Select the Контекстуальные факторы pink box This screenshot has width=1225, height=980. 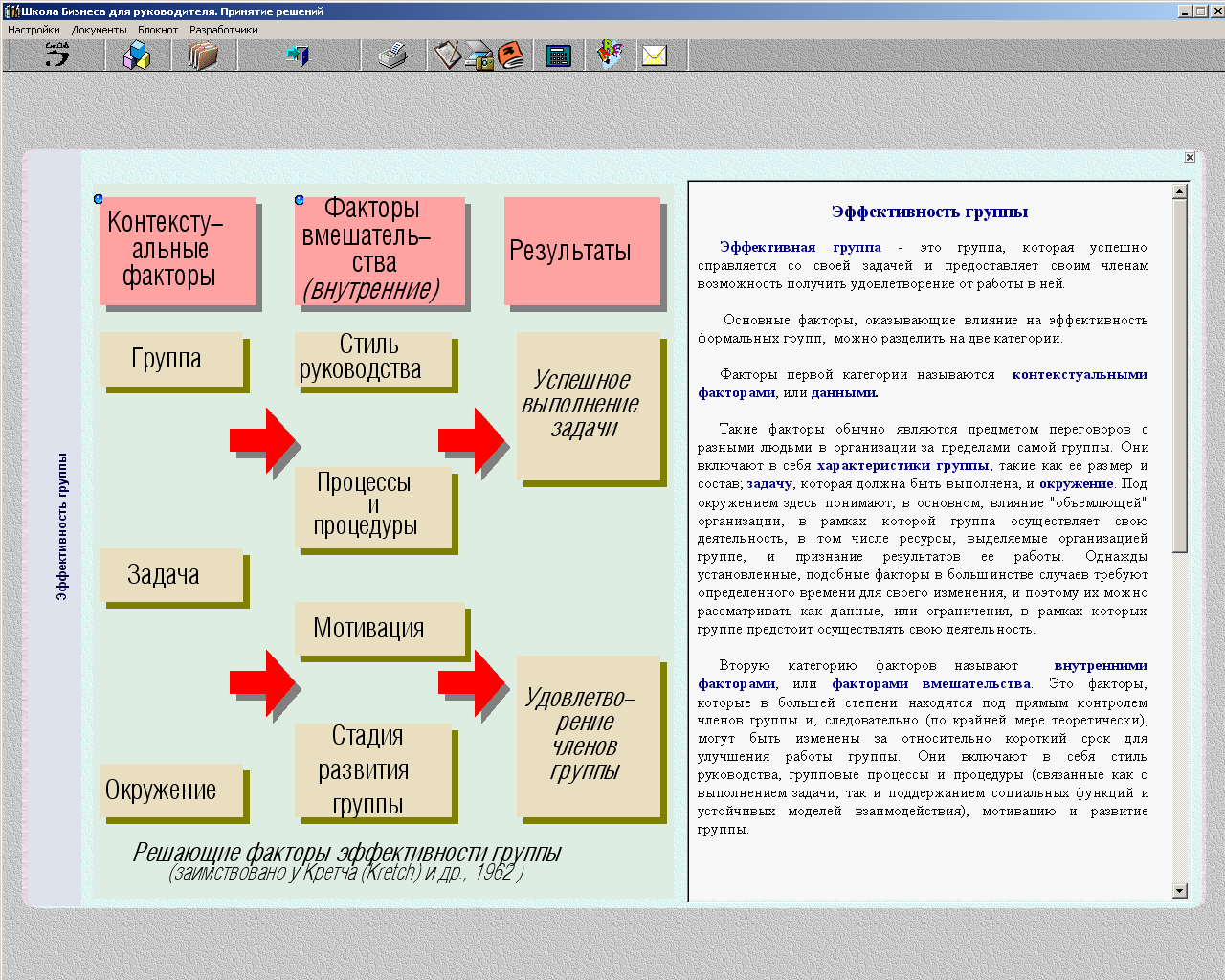point(178,251)
